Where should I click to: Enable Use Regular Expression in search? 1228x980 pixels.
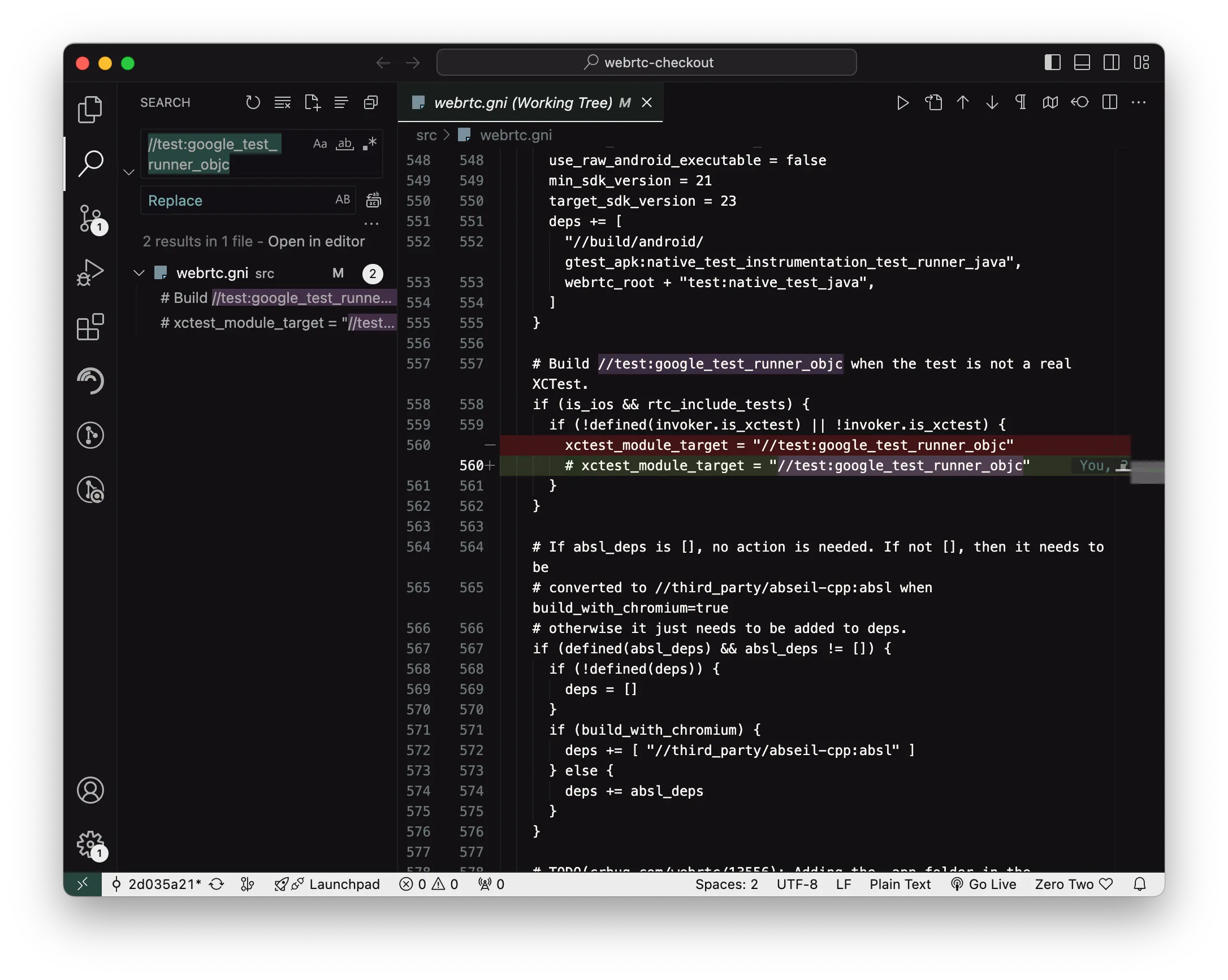(x=370, y=144)
